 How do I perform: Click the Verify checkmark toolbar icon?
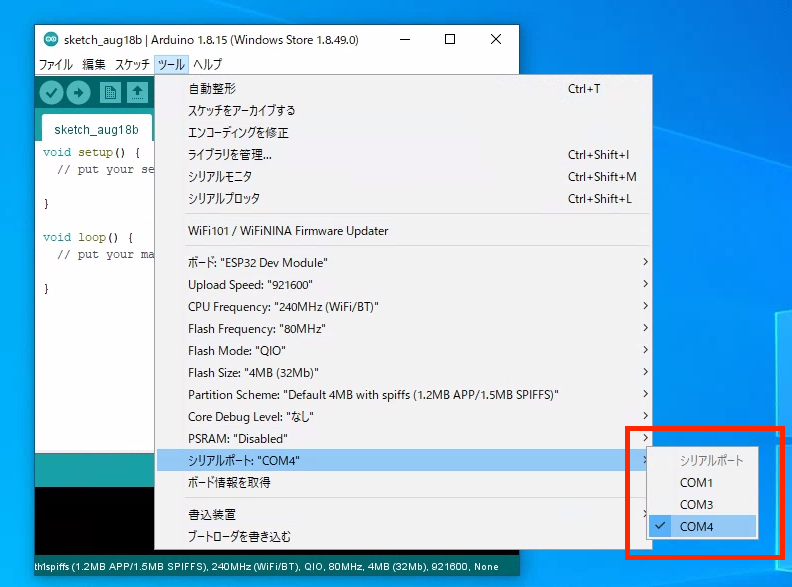(x=51, y=92)
